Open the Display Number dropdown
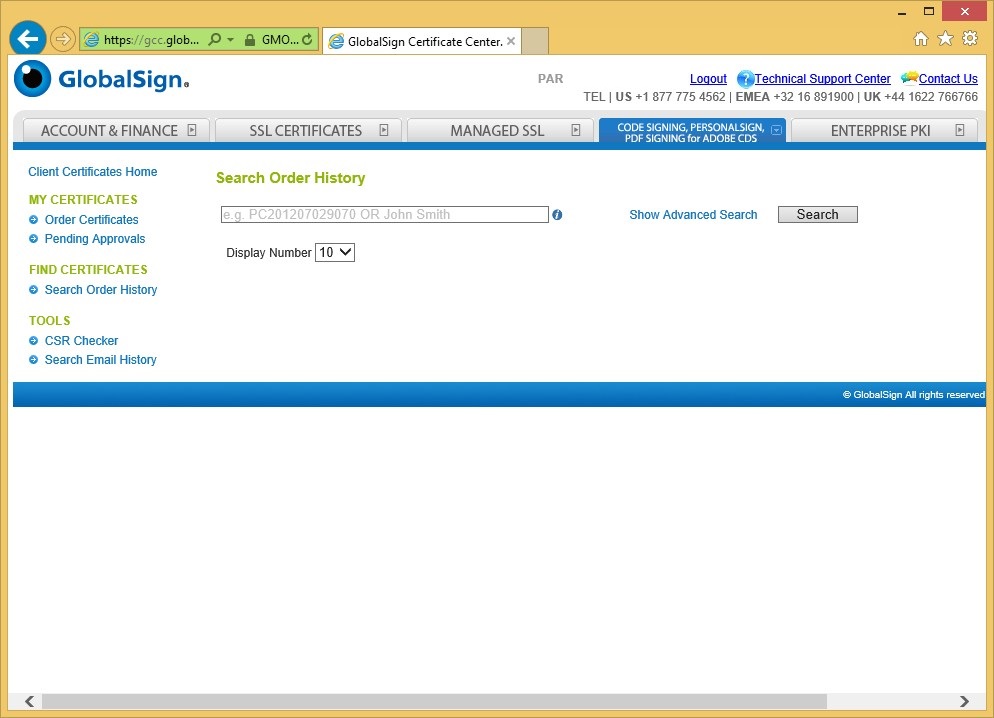 click(x=335, y=252)
